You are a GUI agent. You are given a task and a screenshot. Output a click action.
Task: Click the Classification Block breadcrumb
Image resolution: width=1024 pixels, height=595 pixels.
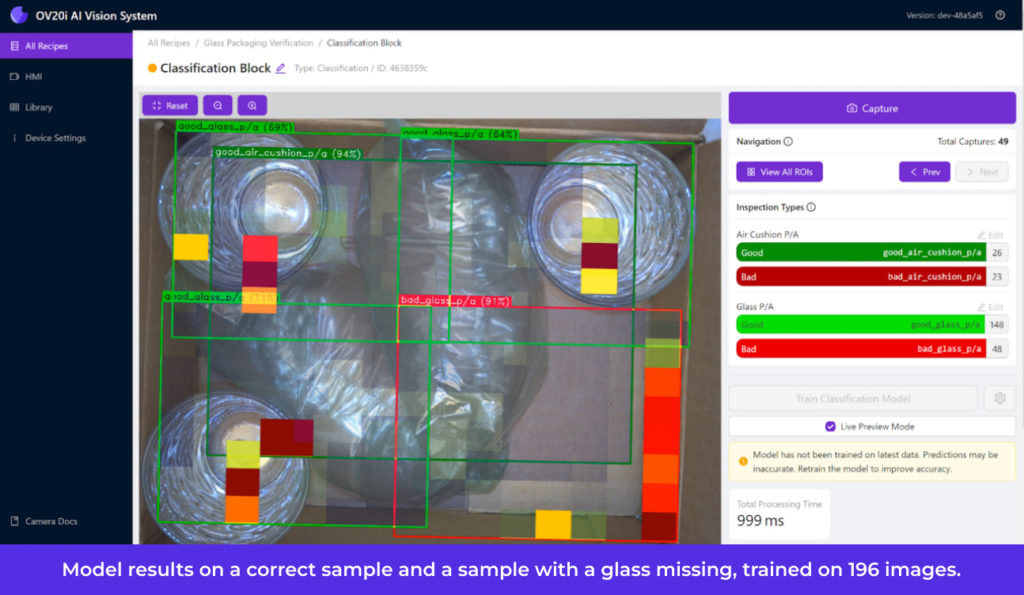364,42
